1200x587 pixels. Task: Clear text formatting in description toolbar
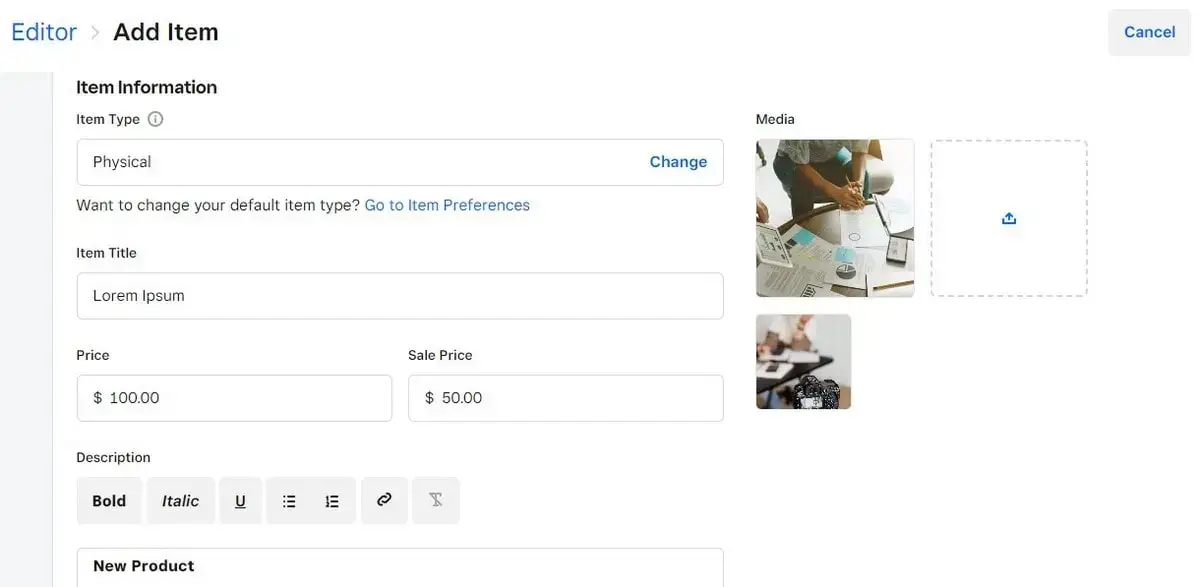click(436, 500)
